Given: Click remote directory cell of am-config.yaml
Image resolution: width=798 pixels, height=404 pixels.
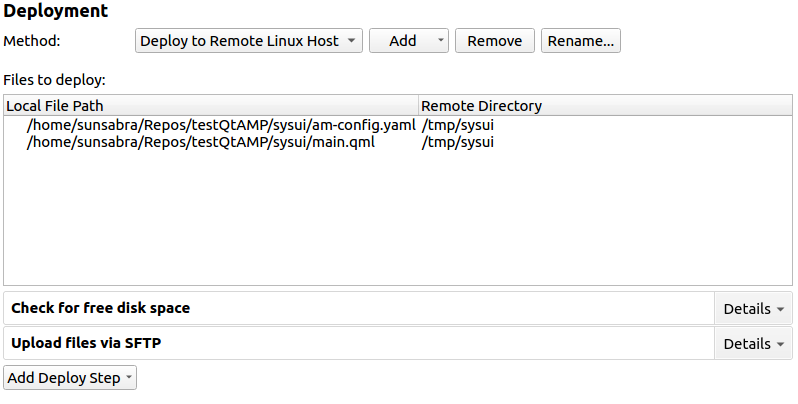Looking at the screenshot, I should [x=458, y=126].
